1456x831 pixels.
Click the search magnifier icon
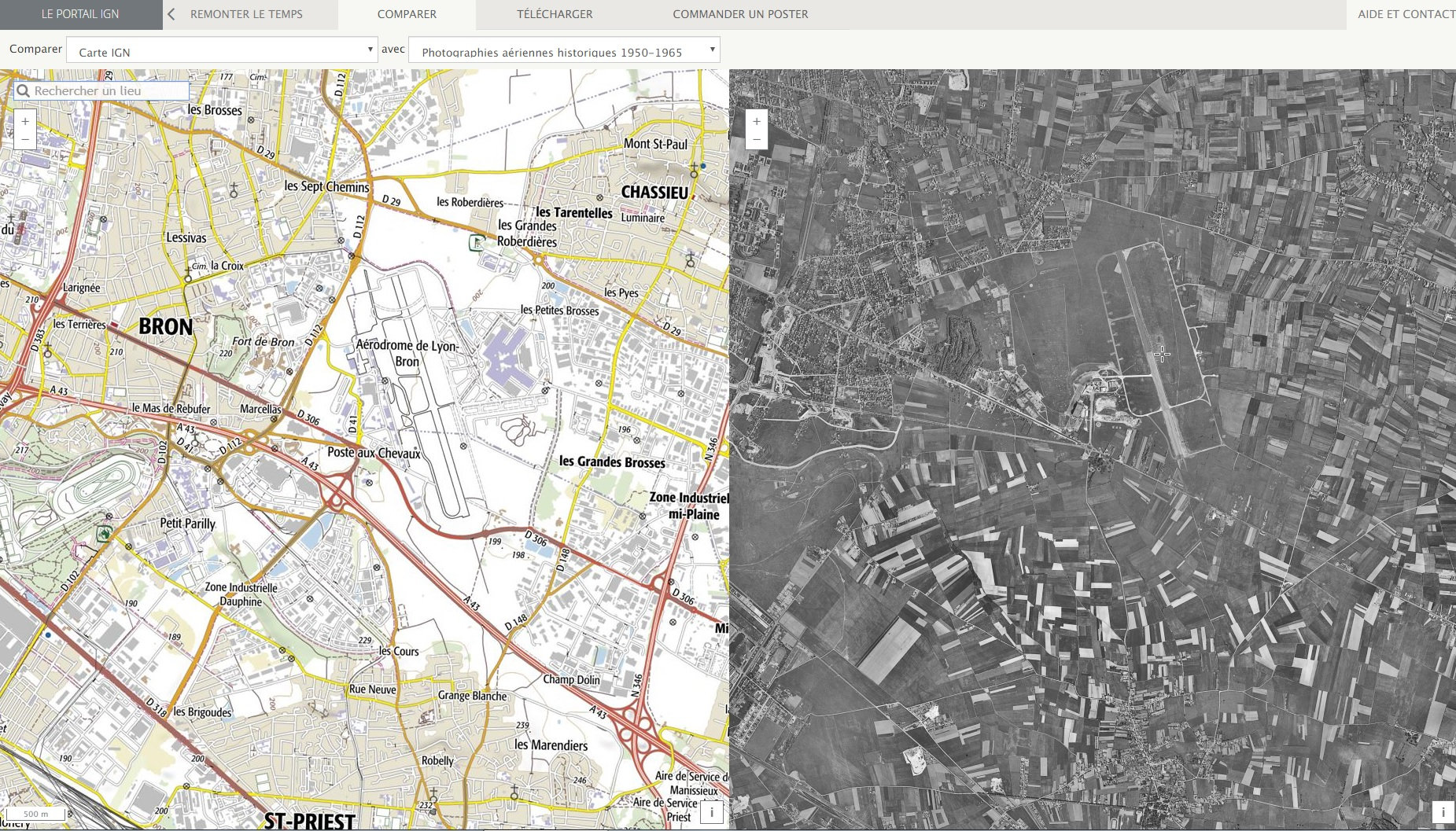23,91
